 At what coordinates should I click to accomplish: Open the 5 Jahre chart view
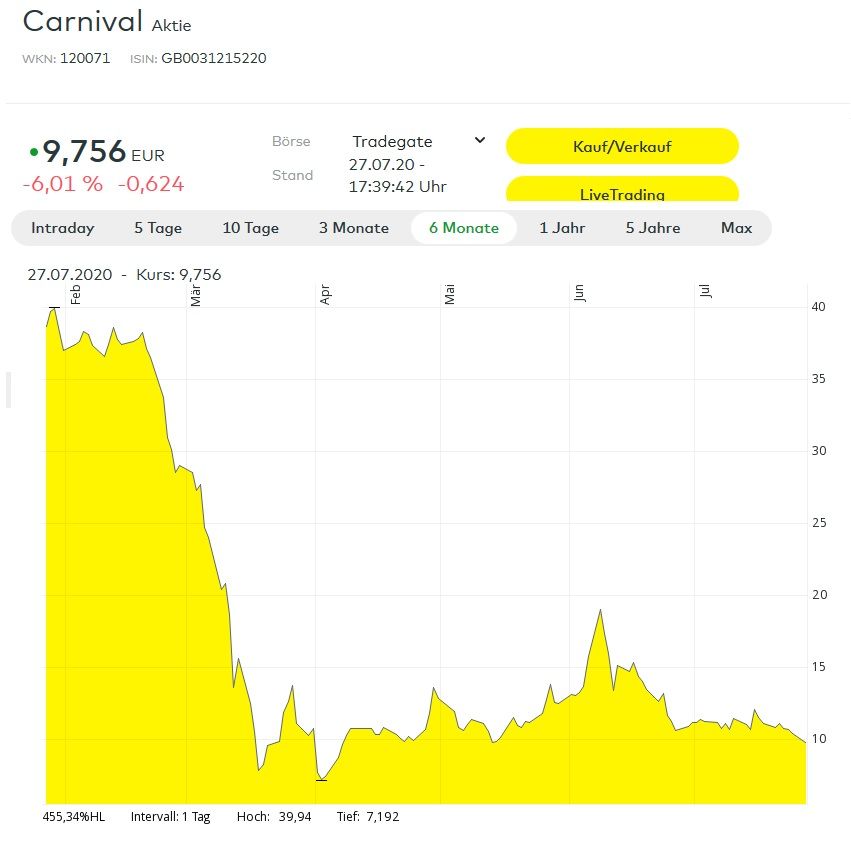point(652,228)
